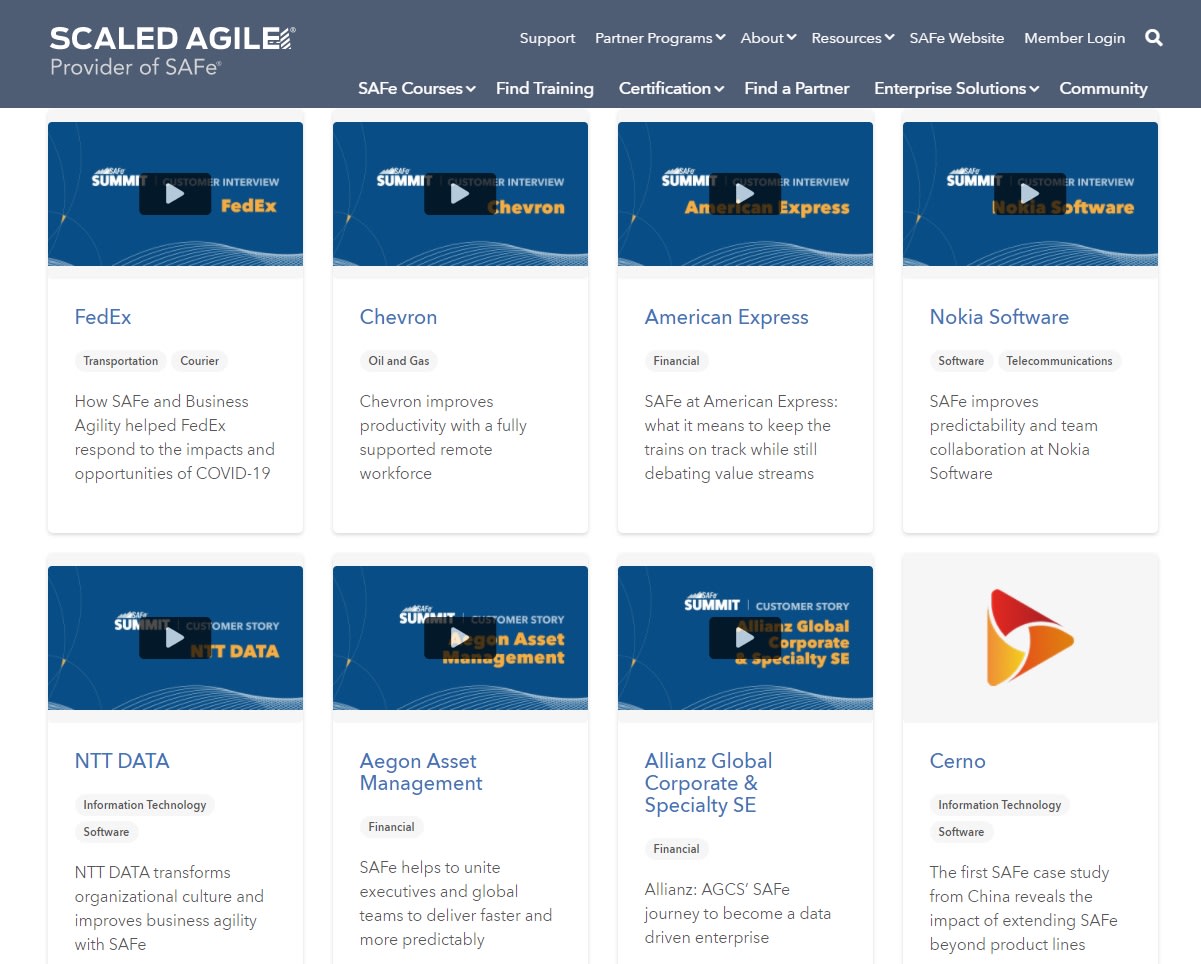Screen dimensions: 1201x964
Task: Go to Support page
Action: [x=547, y=38]
